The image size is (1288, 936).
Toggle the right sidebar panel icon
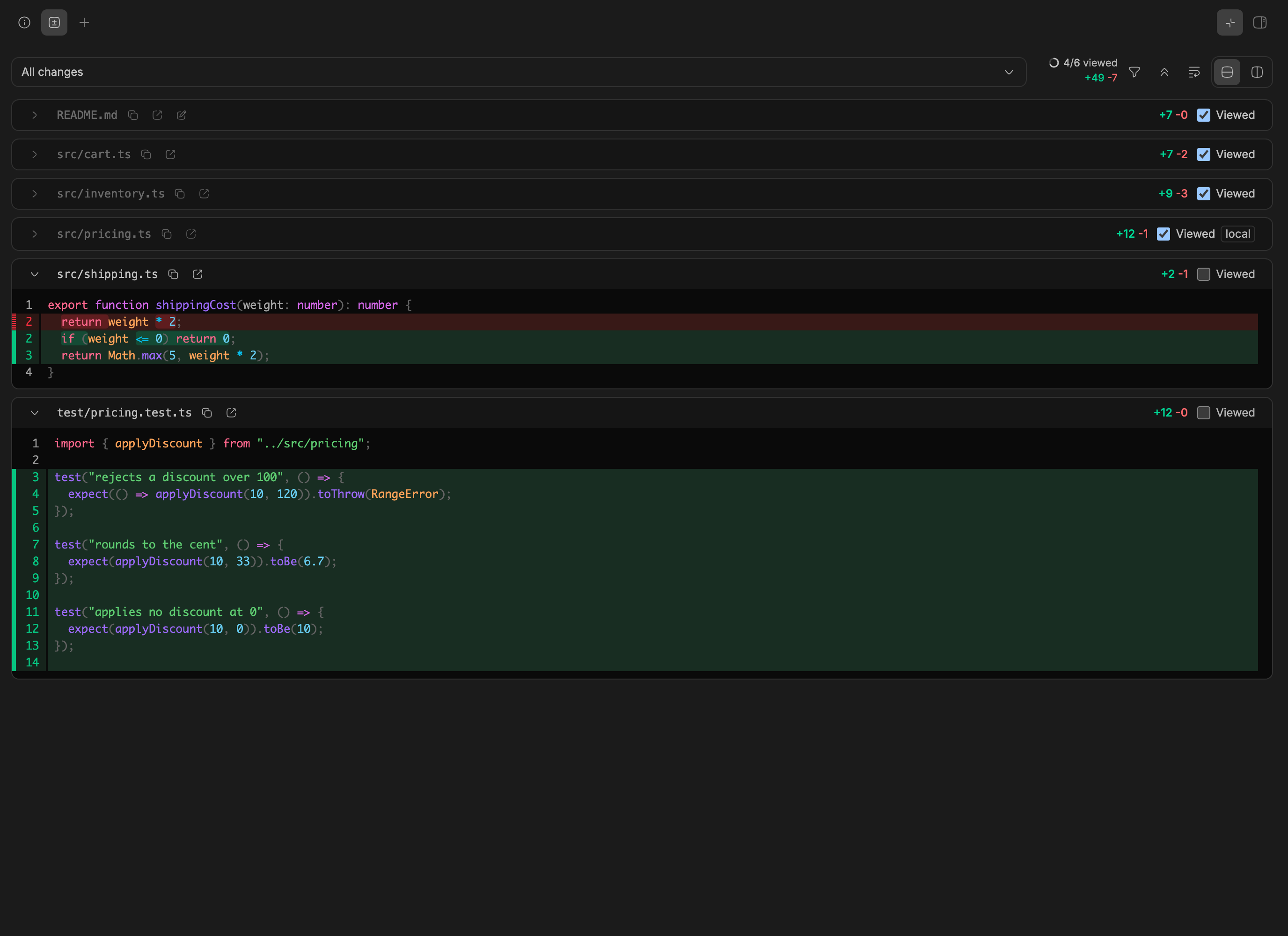coord(1259,23)
